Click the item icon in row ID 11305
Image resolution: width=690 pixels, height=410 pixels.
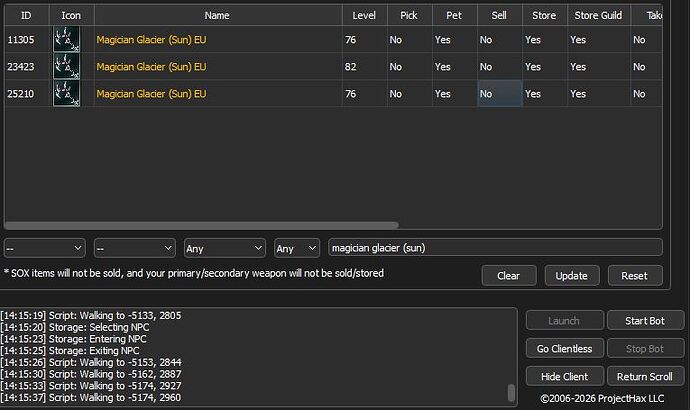coord(66,40)
